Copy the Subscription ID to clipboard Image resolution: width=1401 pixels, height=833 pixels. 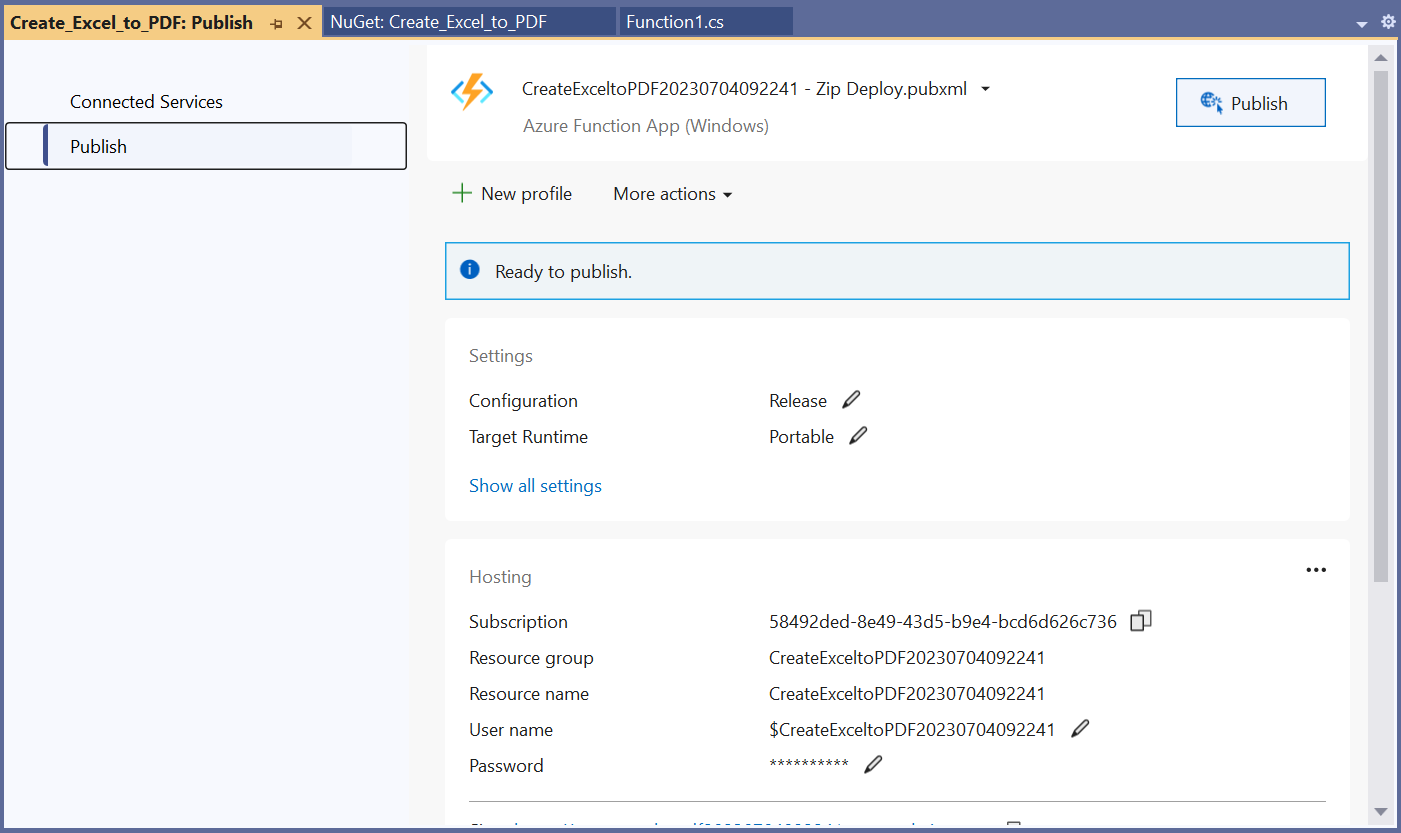pos(1140,621)
